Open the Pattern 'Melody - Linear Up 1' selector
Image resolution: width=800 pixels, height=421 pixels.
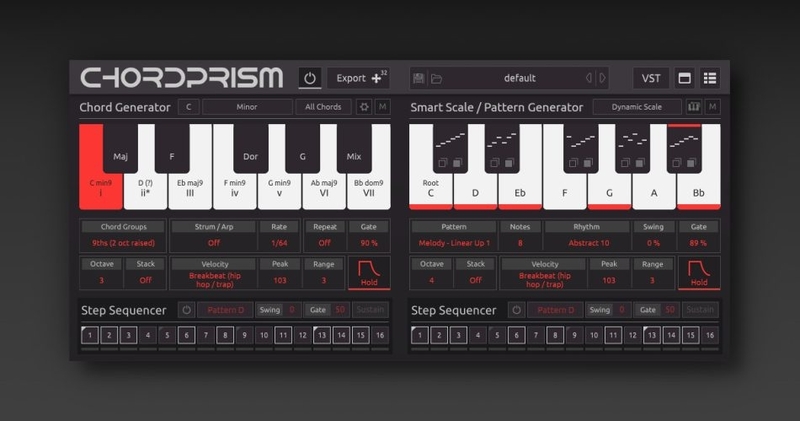point(454,243)
